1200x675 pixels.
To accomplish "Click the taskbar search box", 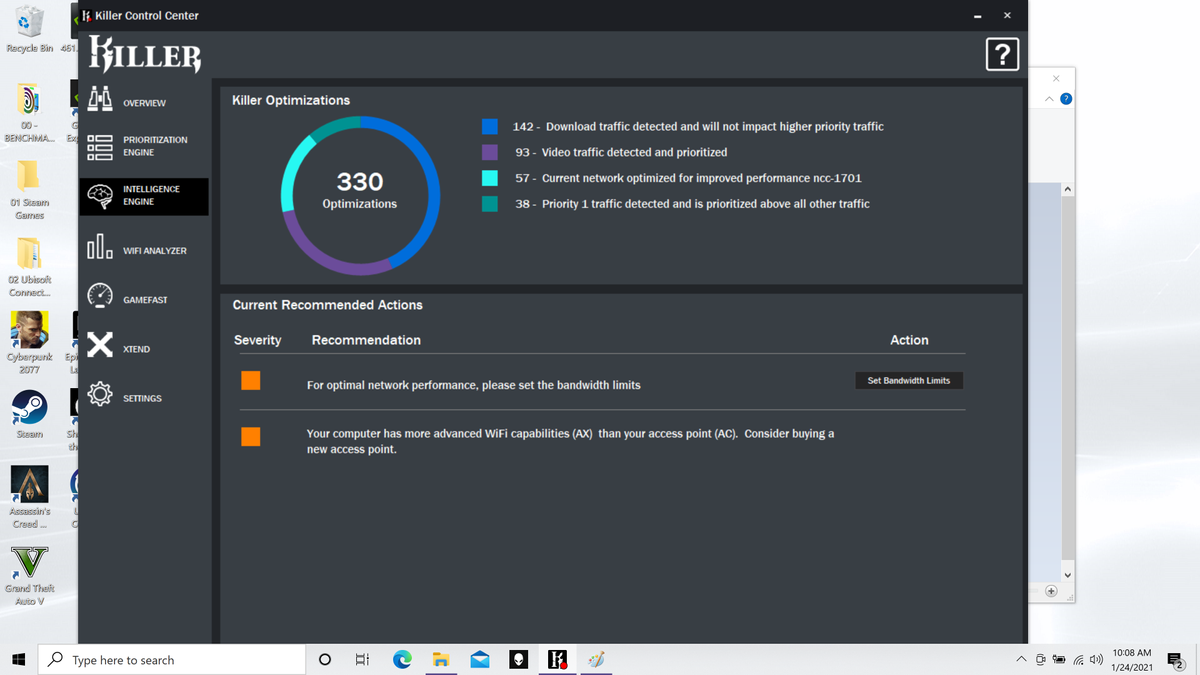I will point(172,659).
